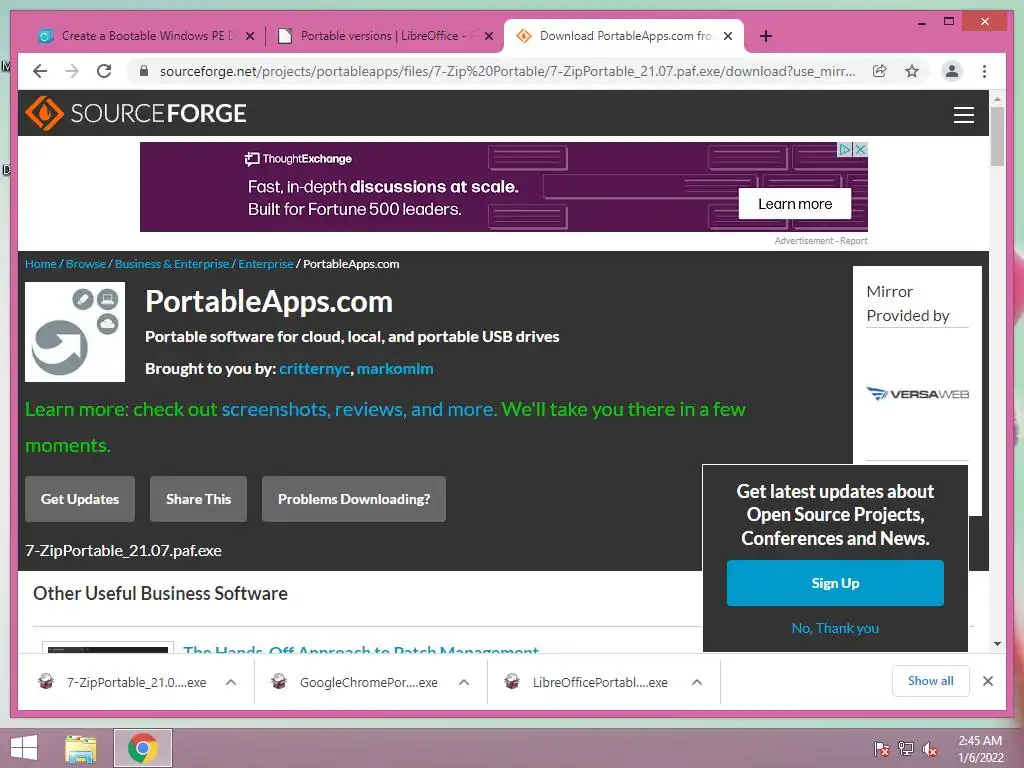
Task: Share this page via address bar icon
Action: tap(880, 71)
